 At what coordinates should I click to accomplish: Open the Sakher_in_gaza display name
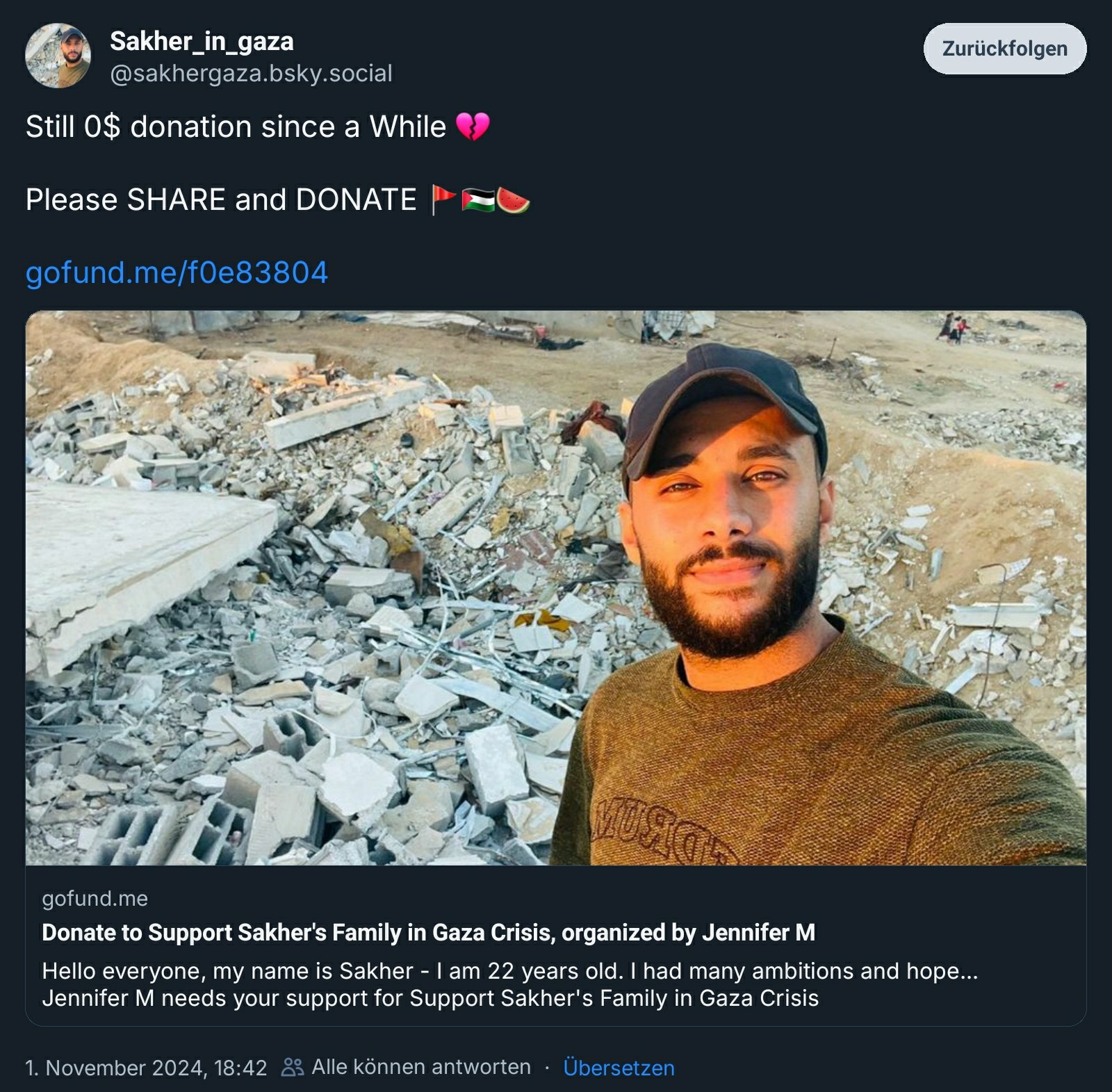tap(202, 42)
